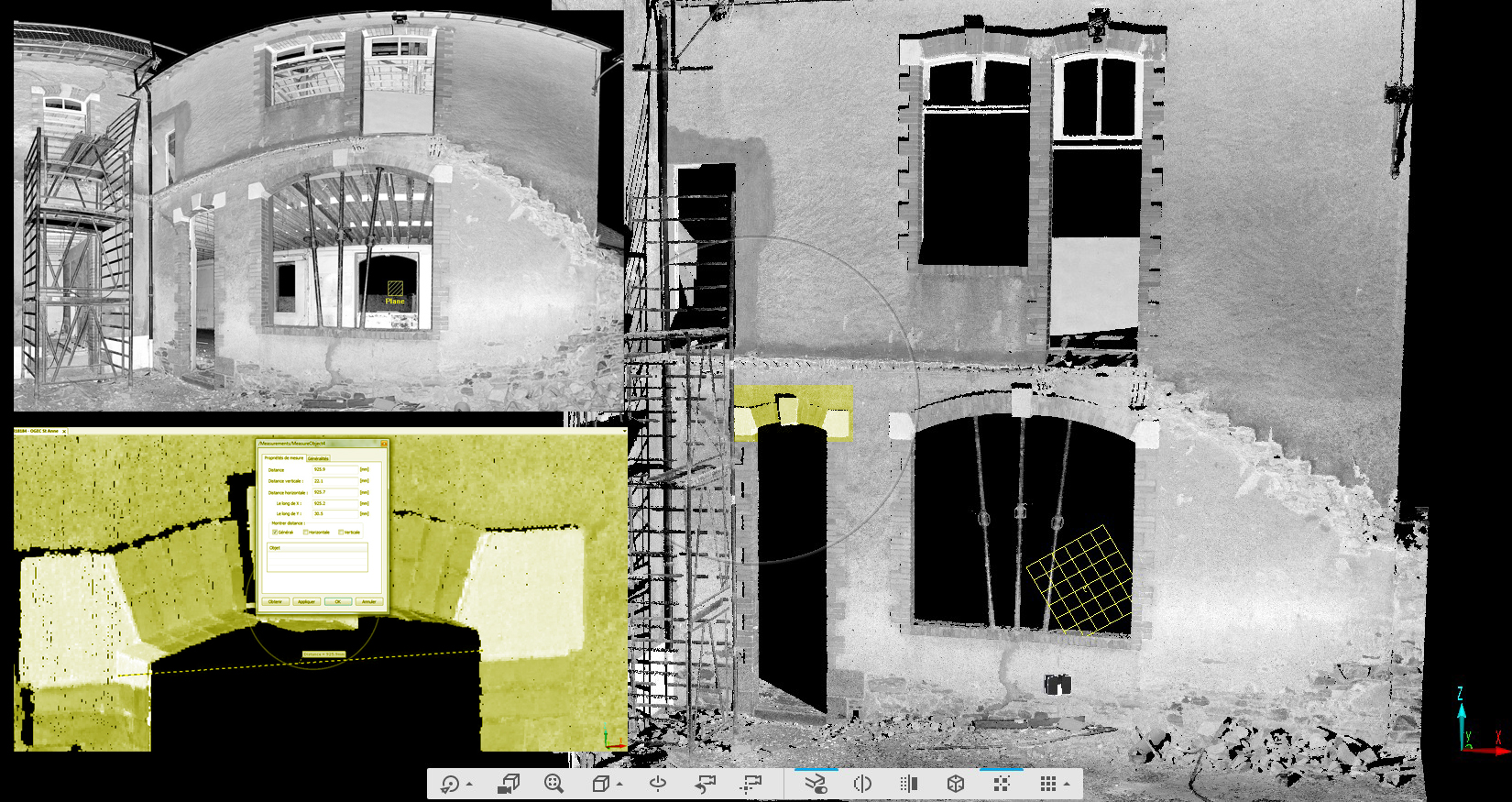The width and height of the screenshot is (1512, 802).
Task: Toggle the point display icon
Action: [1001, 785]
